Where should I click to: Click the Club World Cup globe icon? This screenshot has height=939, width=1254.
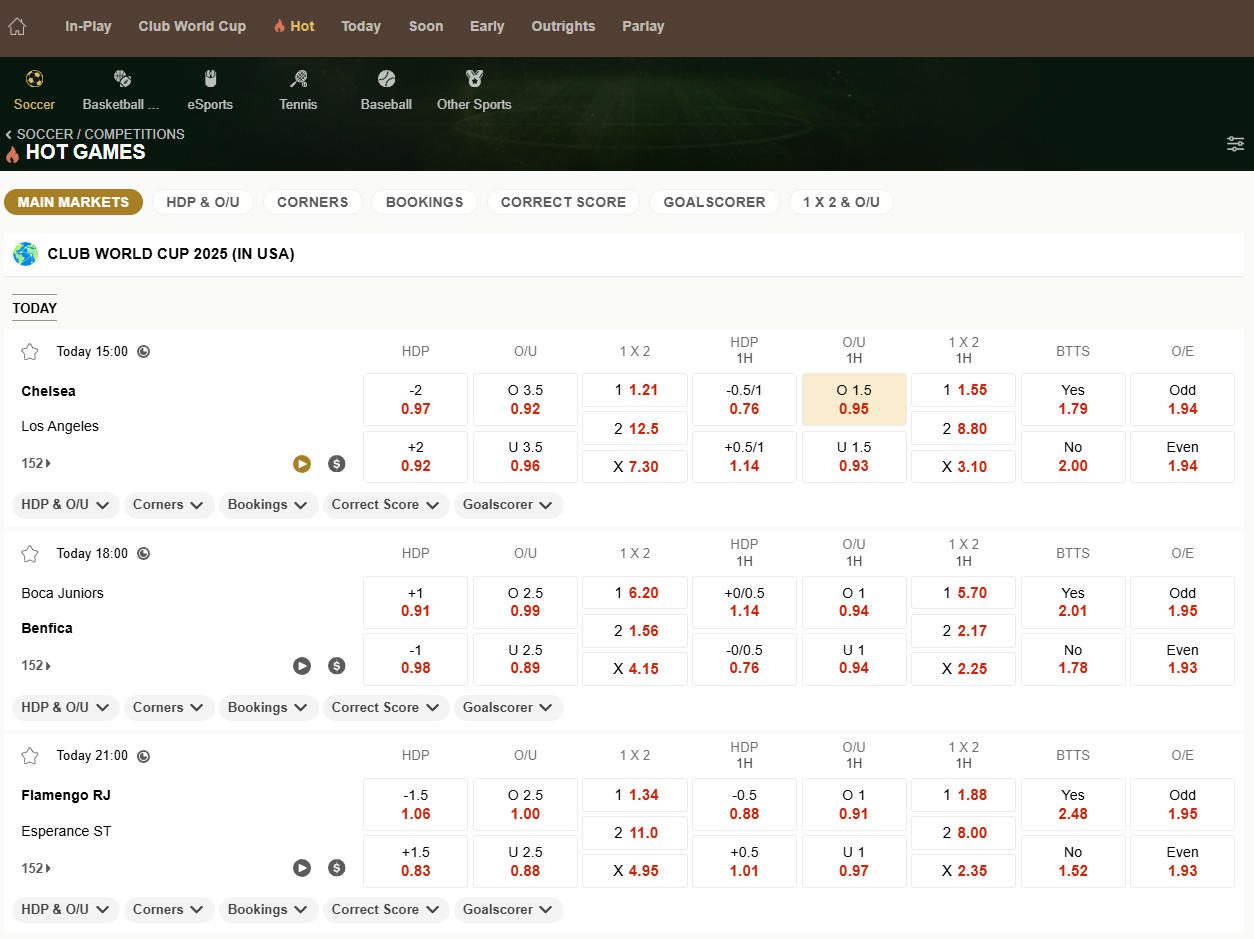tap(25, 254)
